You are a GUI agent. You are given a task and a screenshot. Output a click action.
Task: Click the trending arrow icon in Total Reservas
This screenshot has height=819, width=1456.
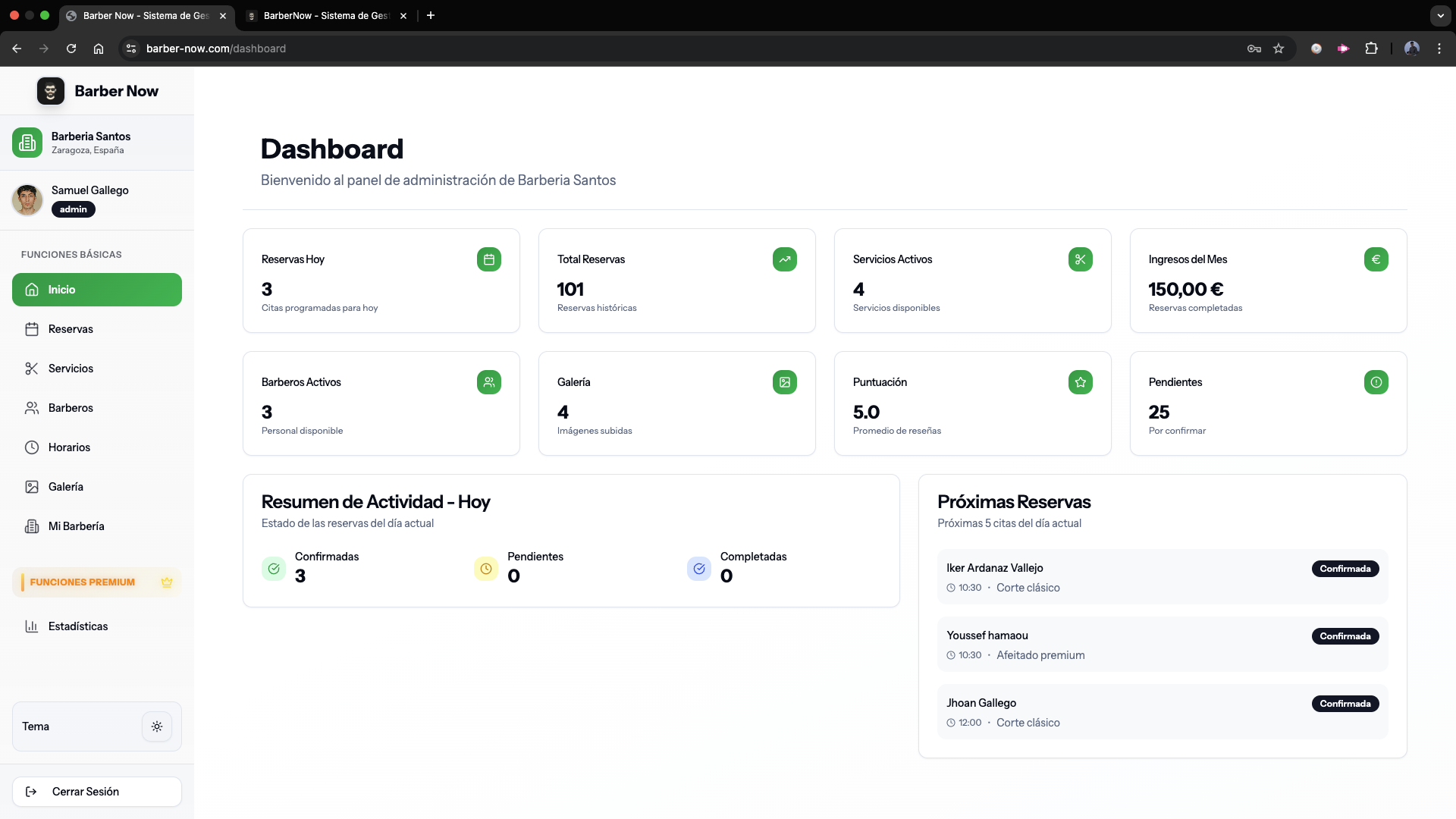coord(785,259)
